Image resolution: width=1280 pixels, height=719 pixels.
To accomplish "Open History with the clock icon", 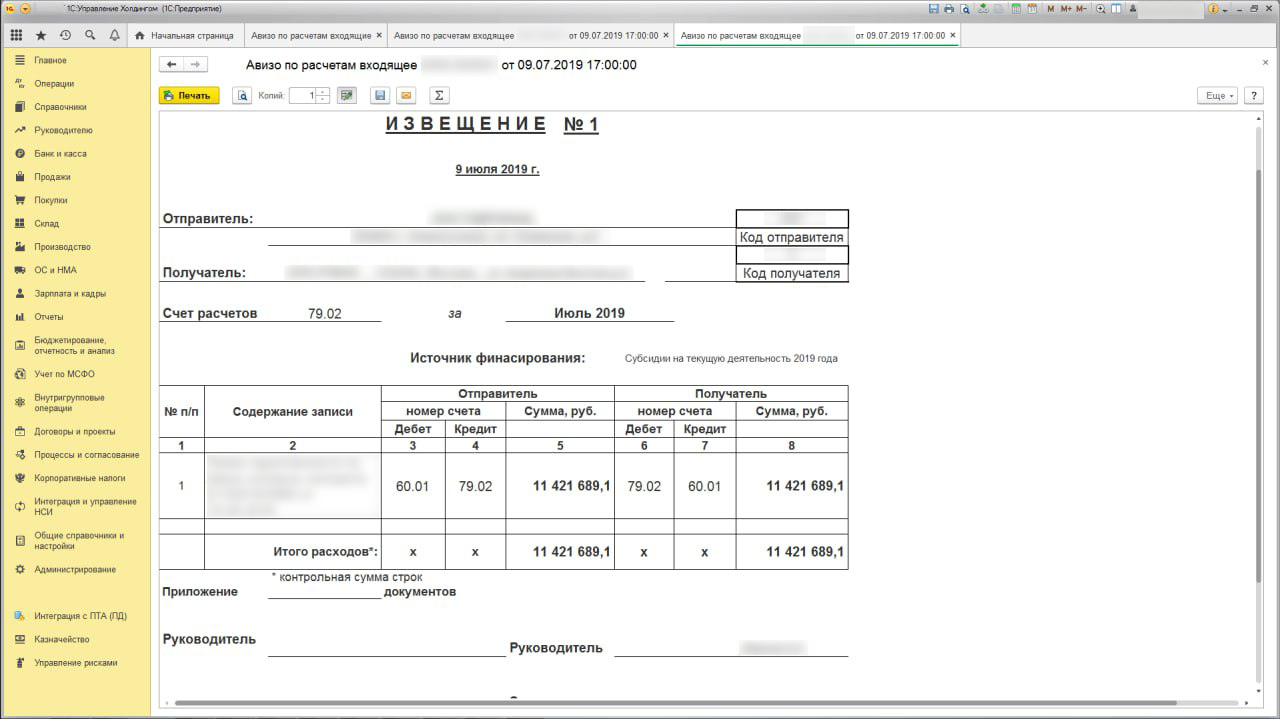I will click(65, 35).
